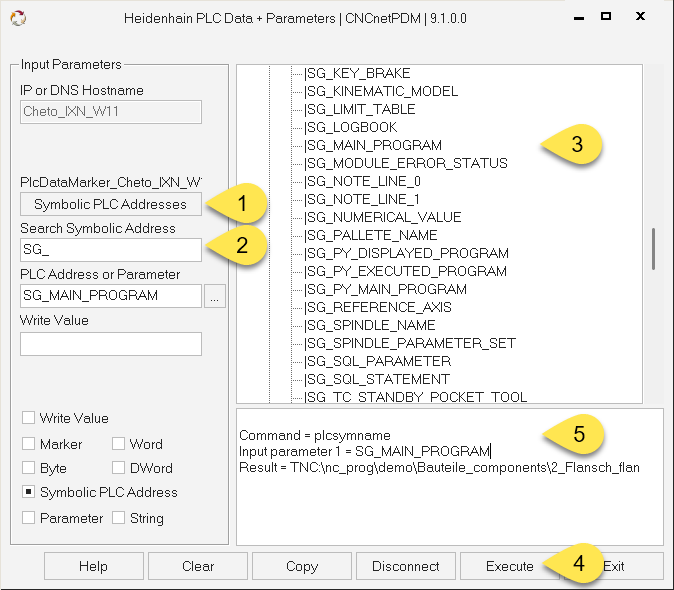
Task: Click the Symbolic PLC Addresses button
Action: click(110, 204)
